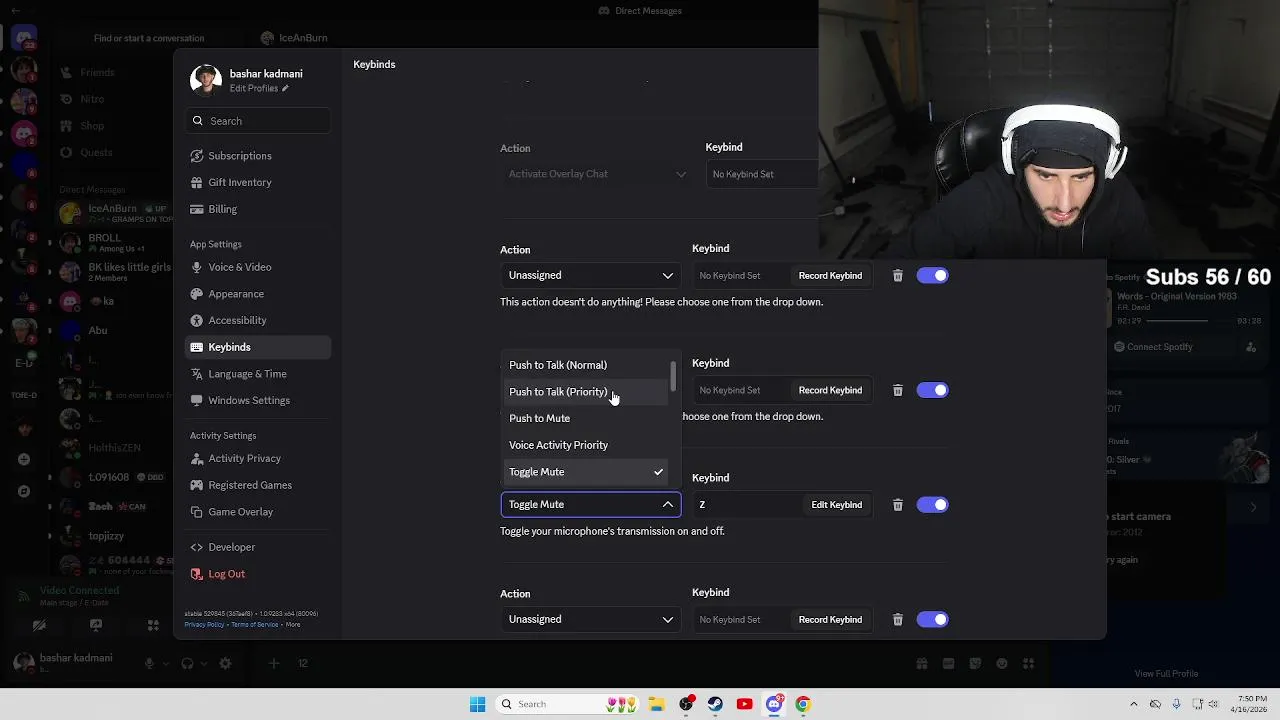Open topjizzy direct message
This screenshot has width=1280, height=720.
click(x=115, y=537)
